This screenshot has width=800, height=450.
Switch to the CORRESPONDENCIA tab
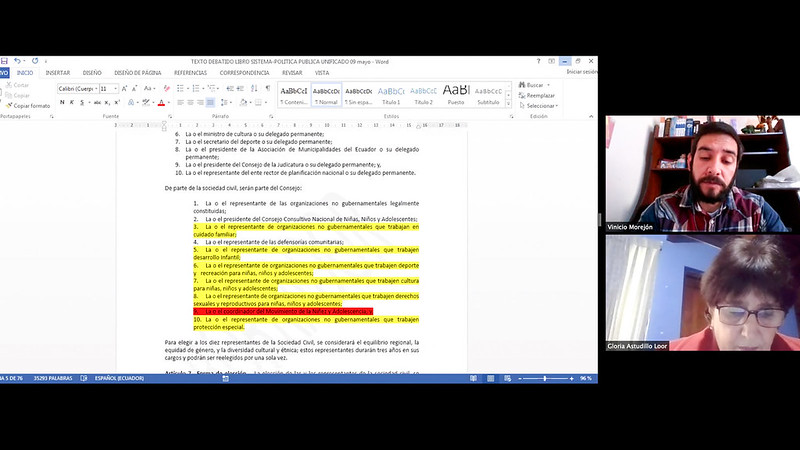[x=244, y=73]
